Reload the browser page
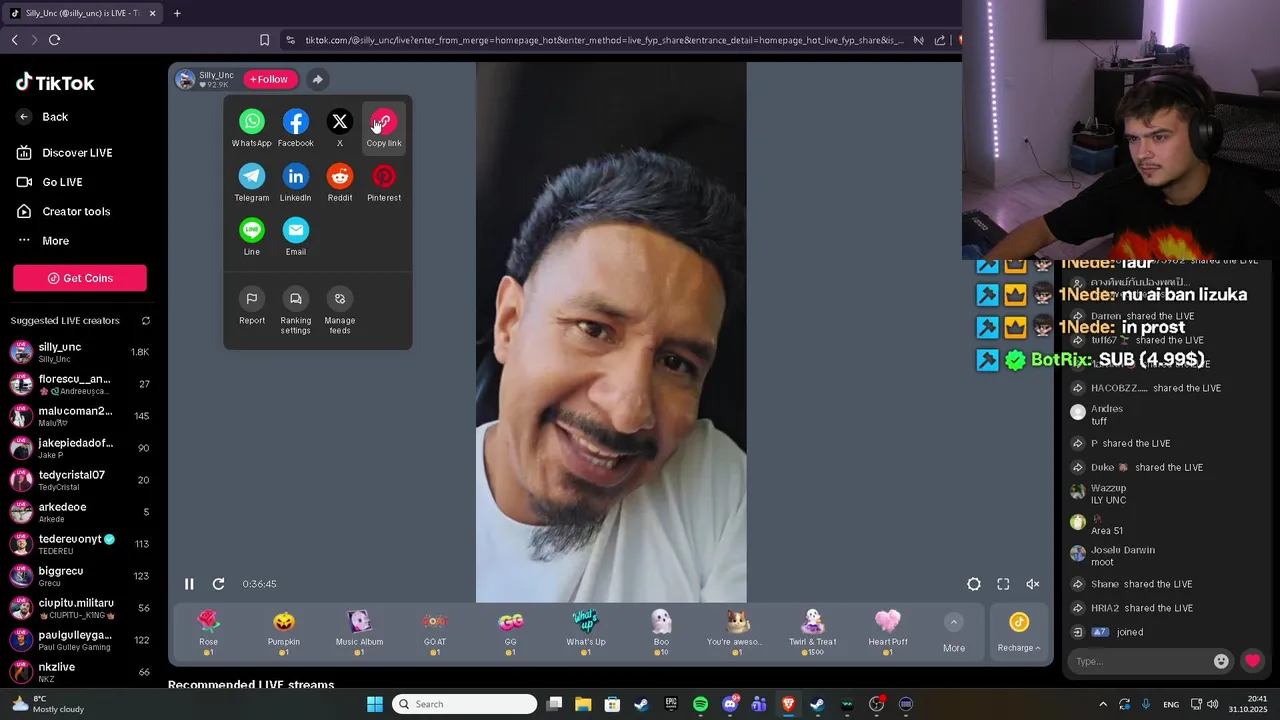Viewport: 1280px width, 720px height. click(x=54, y=40)
